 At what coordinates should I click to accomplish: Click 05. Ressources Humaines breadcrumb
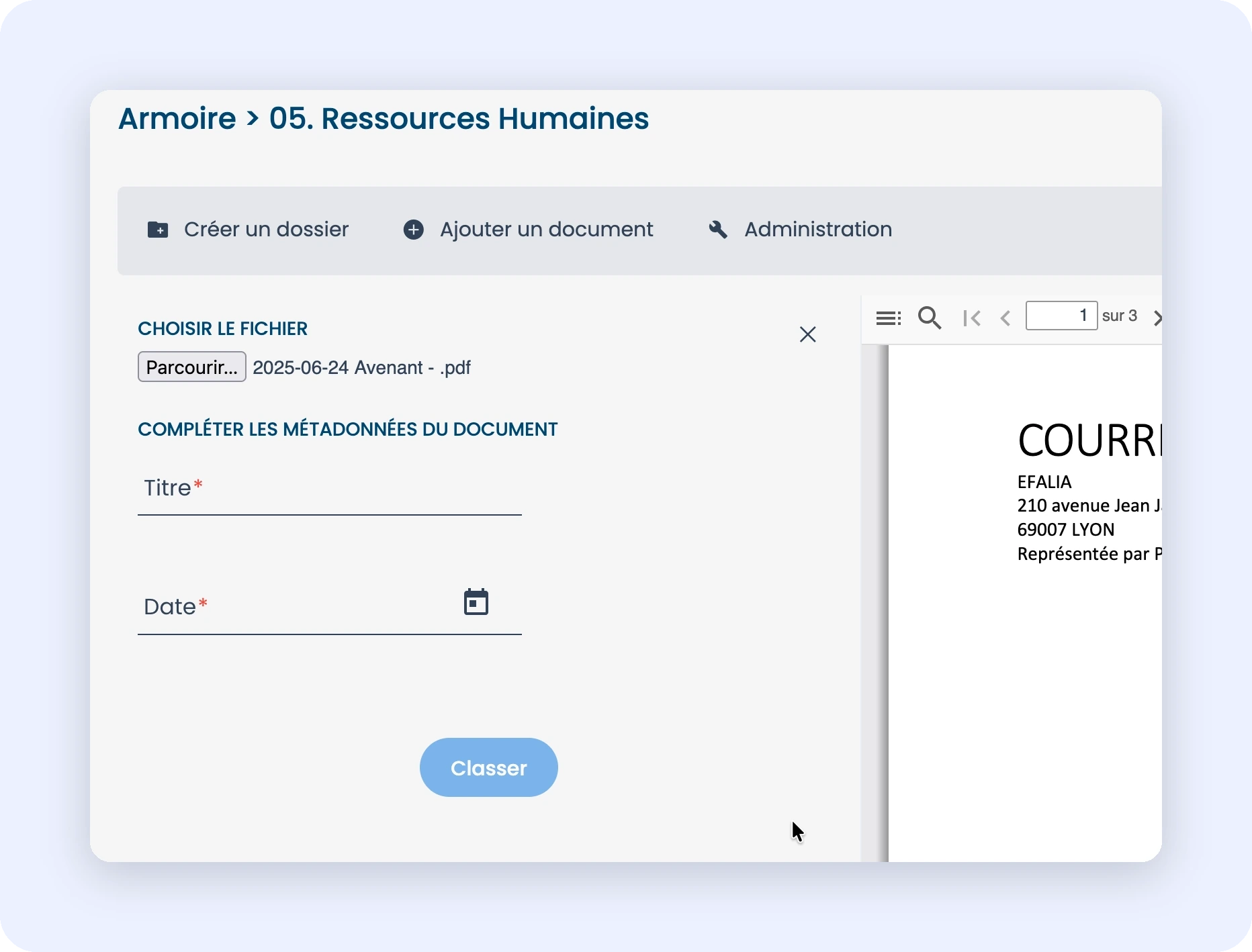pos(459,119)
